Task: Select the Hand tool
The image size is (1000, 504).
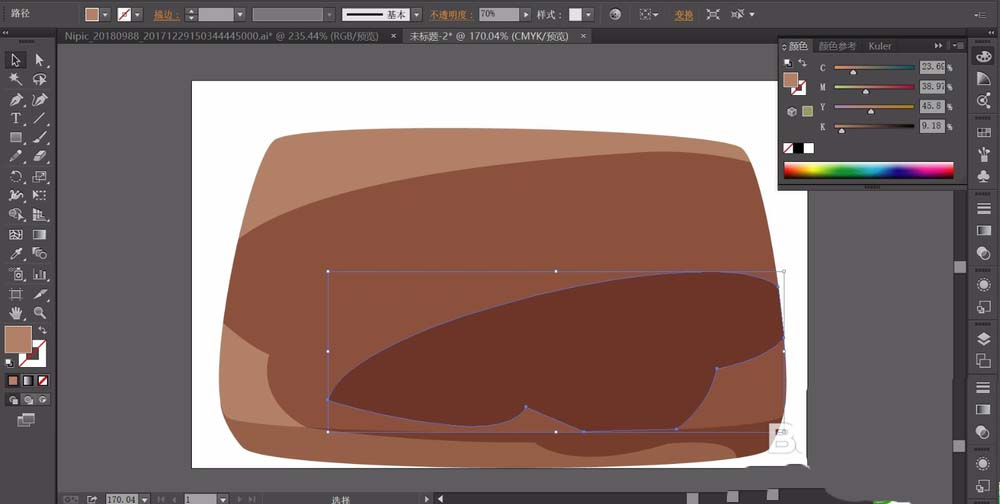Action: [x=16, y=313]
